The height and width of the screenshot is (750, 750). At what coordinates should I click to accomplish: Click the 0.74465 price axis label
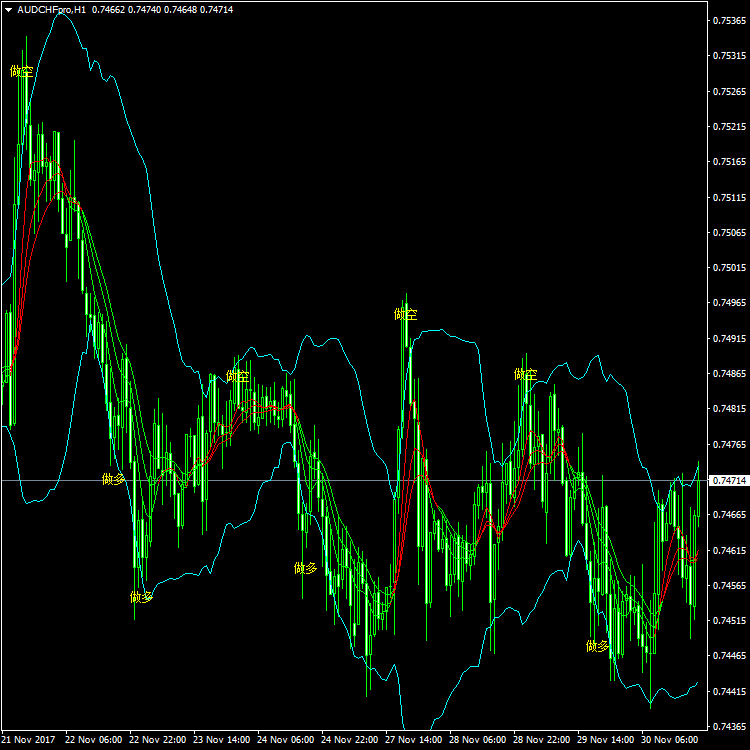729,656
